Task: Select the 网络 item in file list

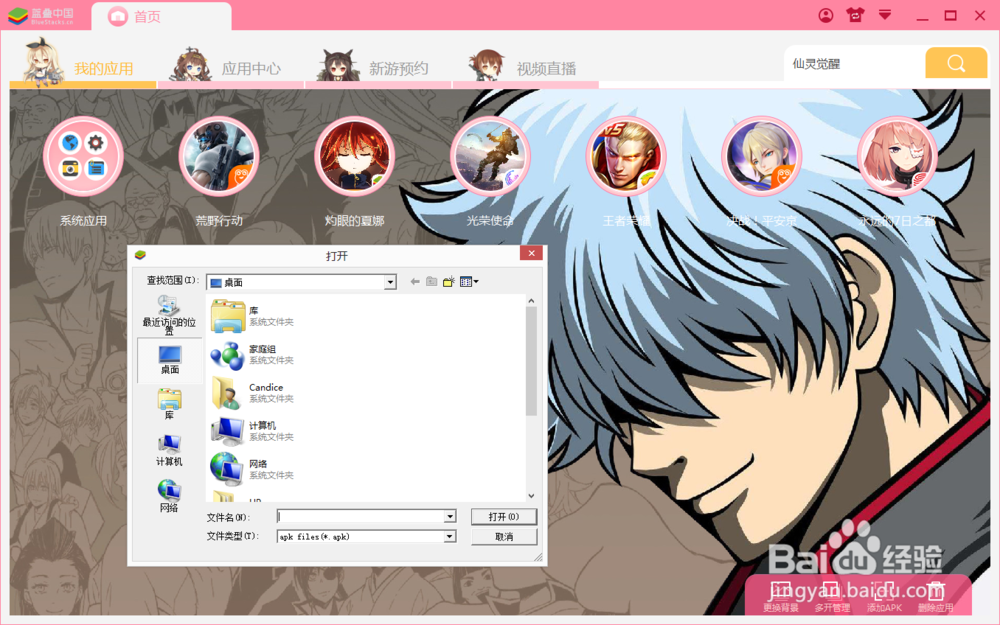Action: pyautogui.click(x=253, y=469)
